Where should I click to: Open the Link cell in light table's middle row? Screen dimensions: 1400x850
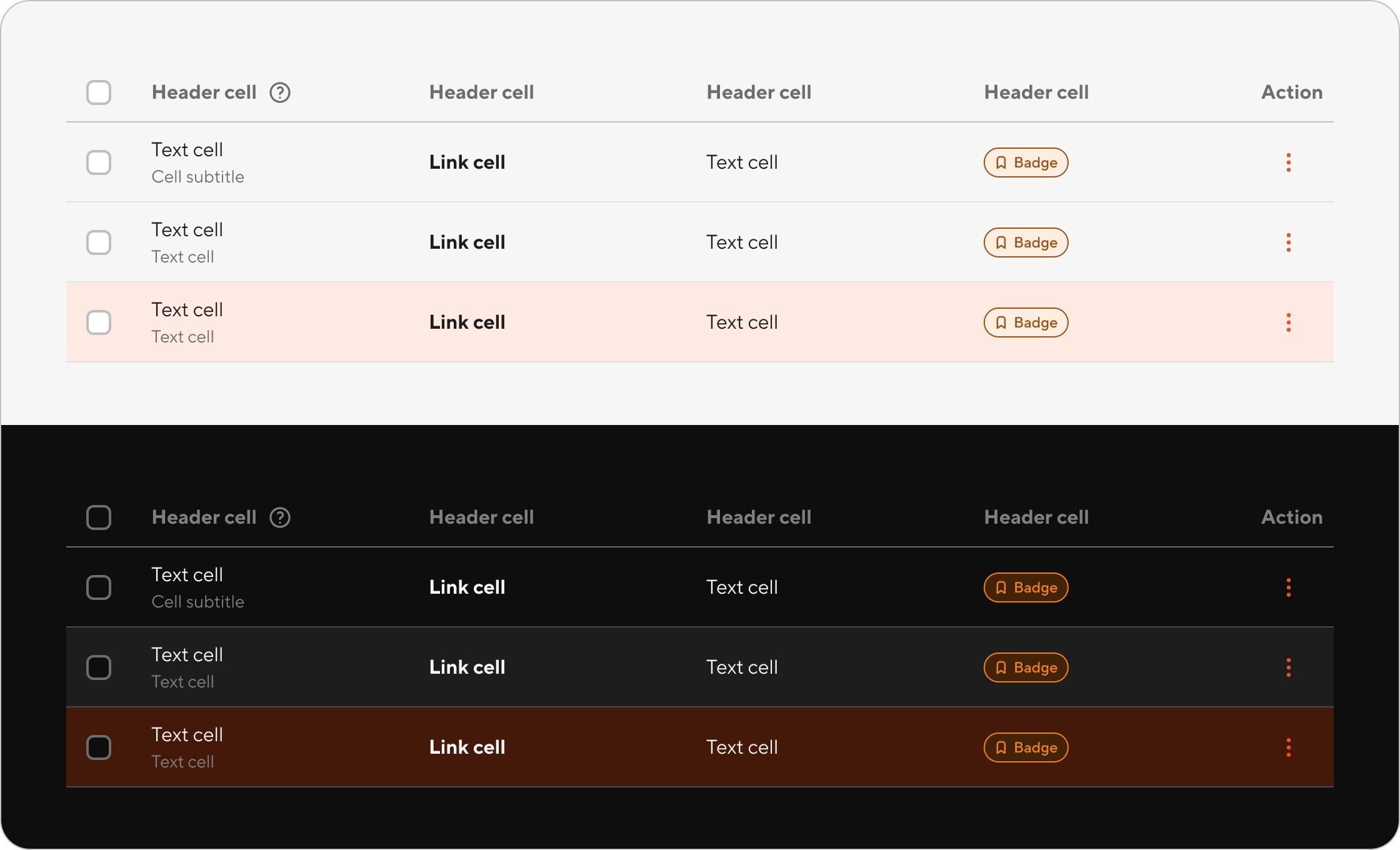[467, 242]
